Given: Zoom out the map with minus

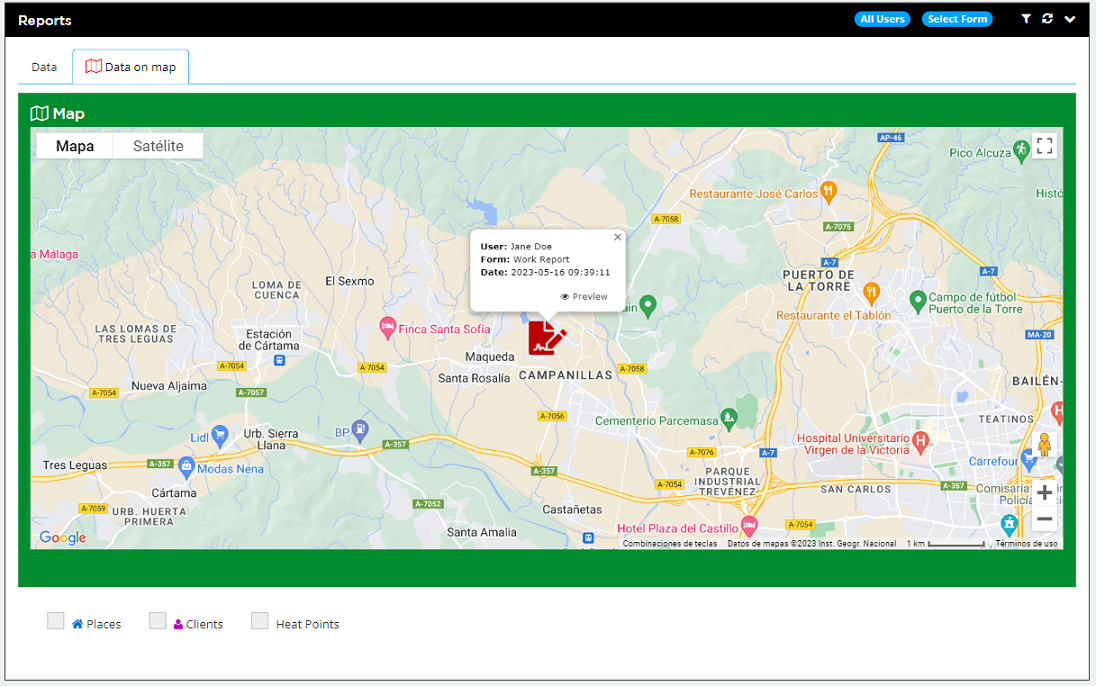Looking at the screenshot, I should (1044, 519).
